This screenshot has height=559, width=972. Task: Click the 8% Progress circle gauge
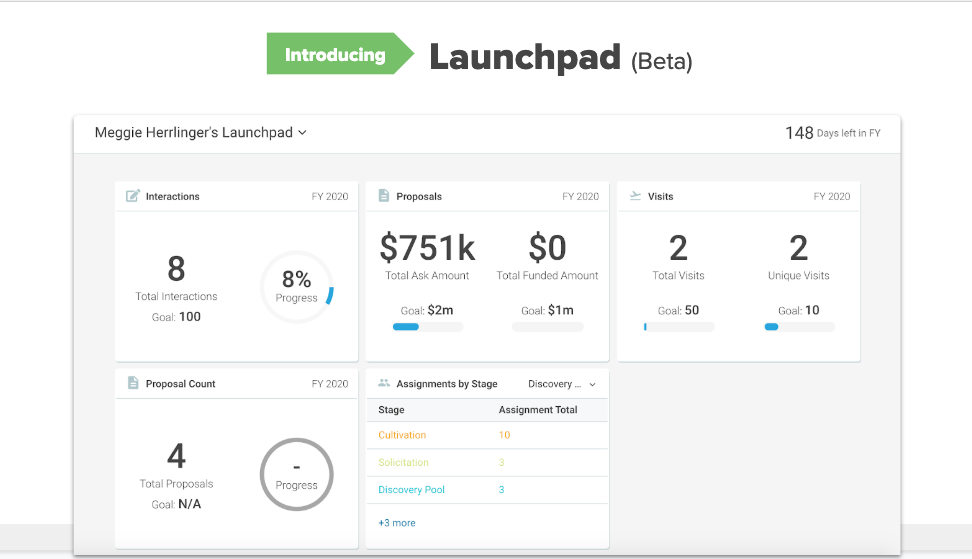tap(296, 287)
